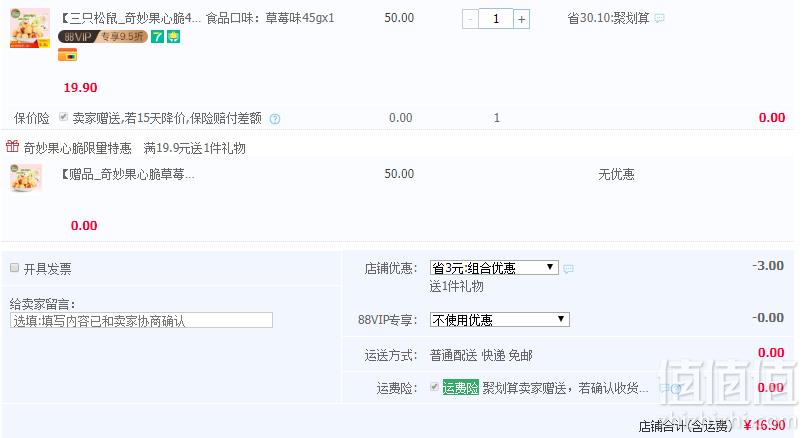This screenshot has height=438, width=807.
Task: Click the green badge beside the 7-day icon
Action: coord(173,37)
